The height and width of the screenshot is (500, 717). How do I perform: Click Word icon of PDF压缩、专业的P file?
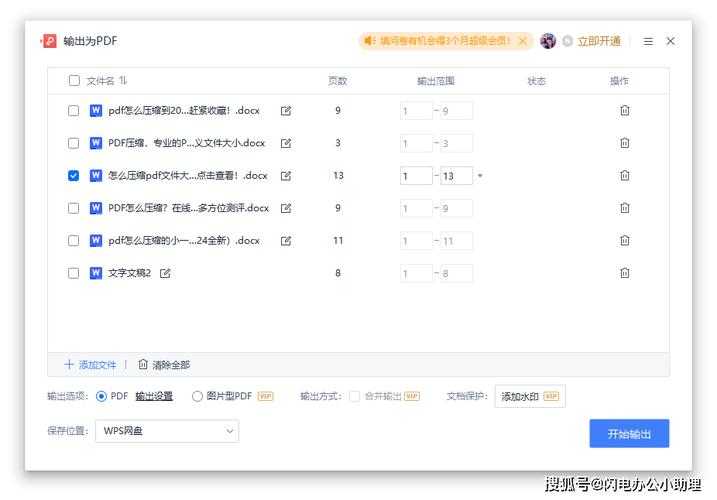[96, 143]
